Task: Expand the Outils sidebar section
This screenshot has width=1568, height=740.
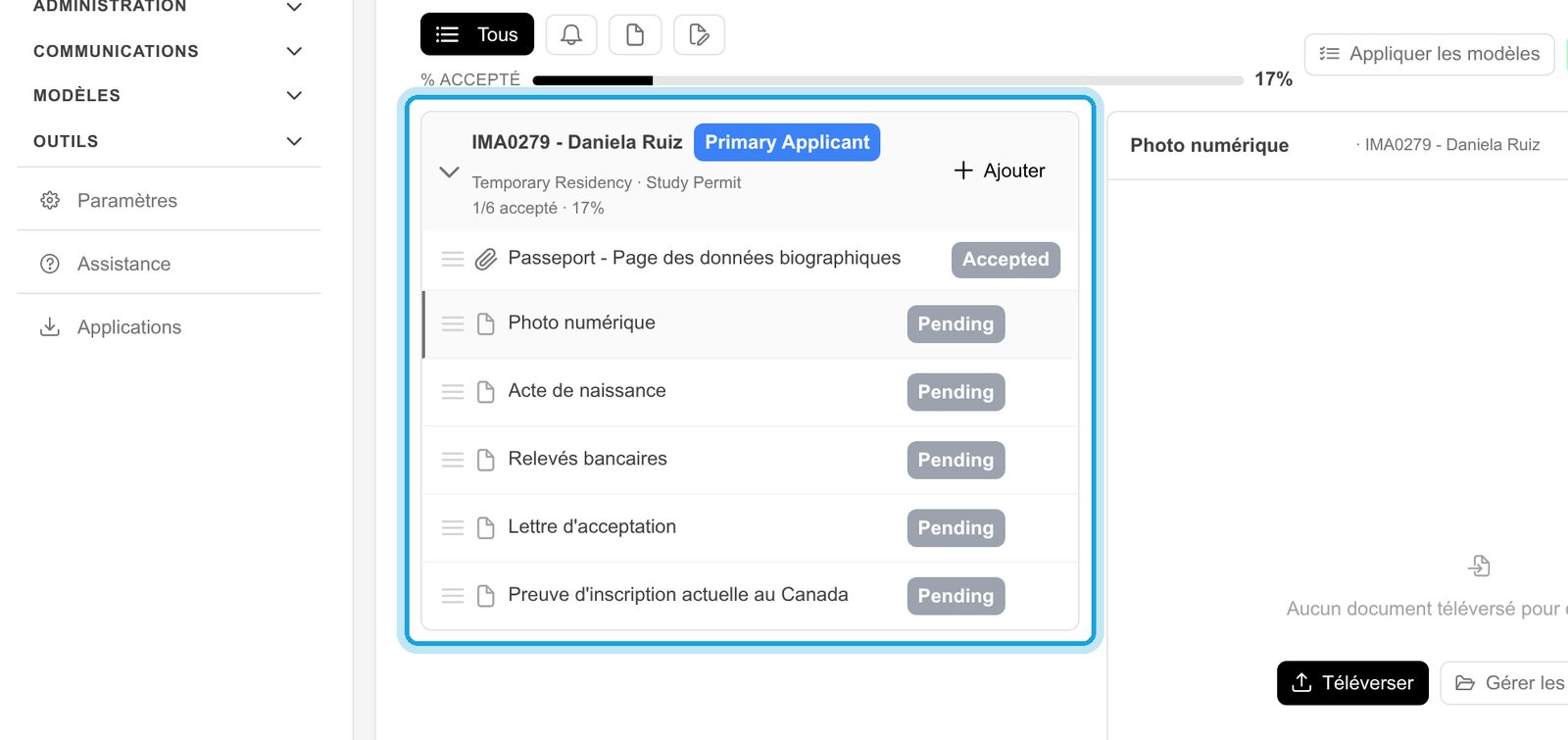Action: coord(294,141)
